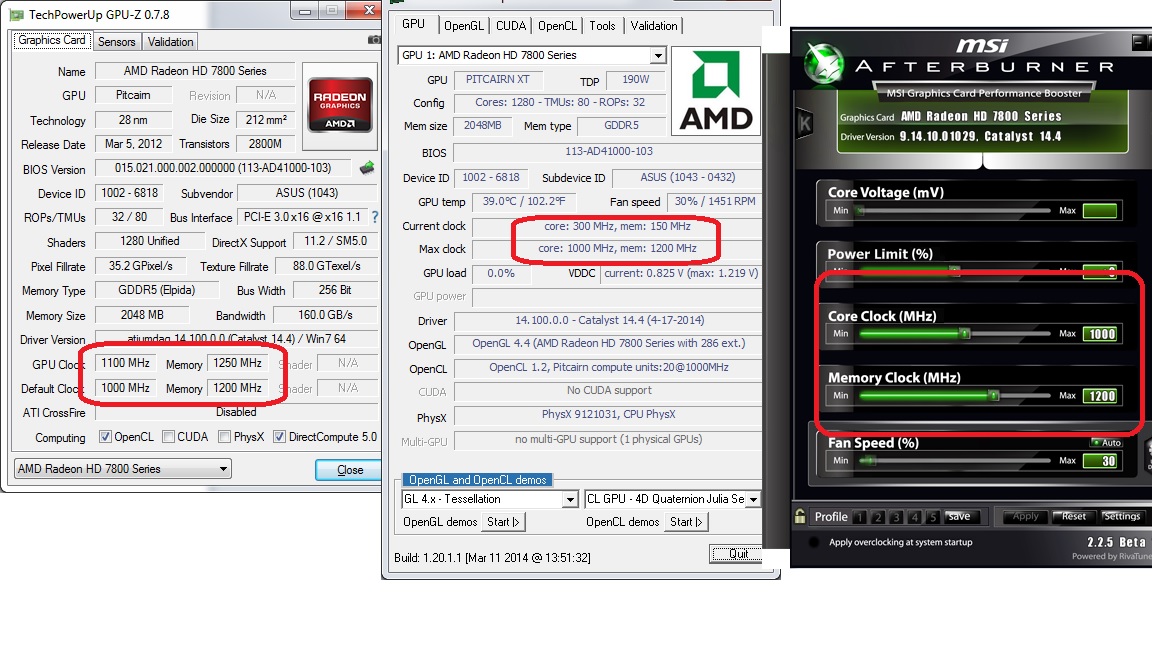Select Afterburner profile slot 1

860,517
